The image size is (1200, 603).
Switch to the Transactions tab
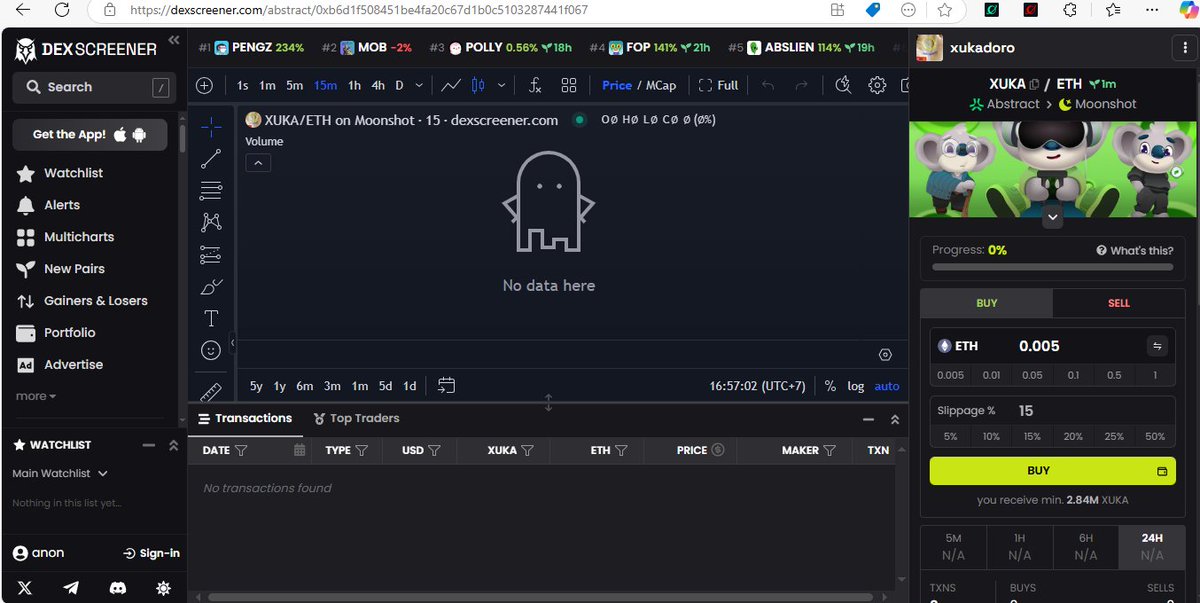click(244, 418)
